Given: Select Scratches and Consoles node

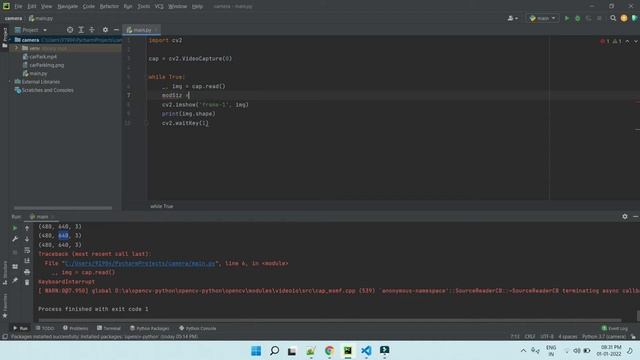Looking at the screenshot, I should pos(44,90).
